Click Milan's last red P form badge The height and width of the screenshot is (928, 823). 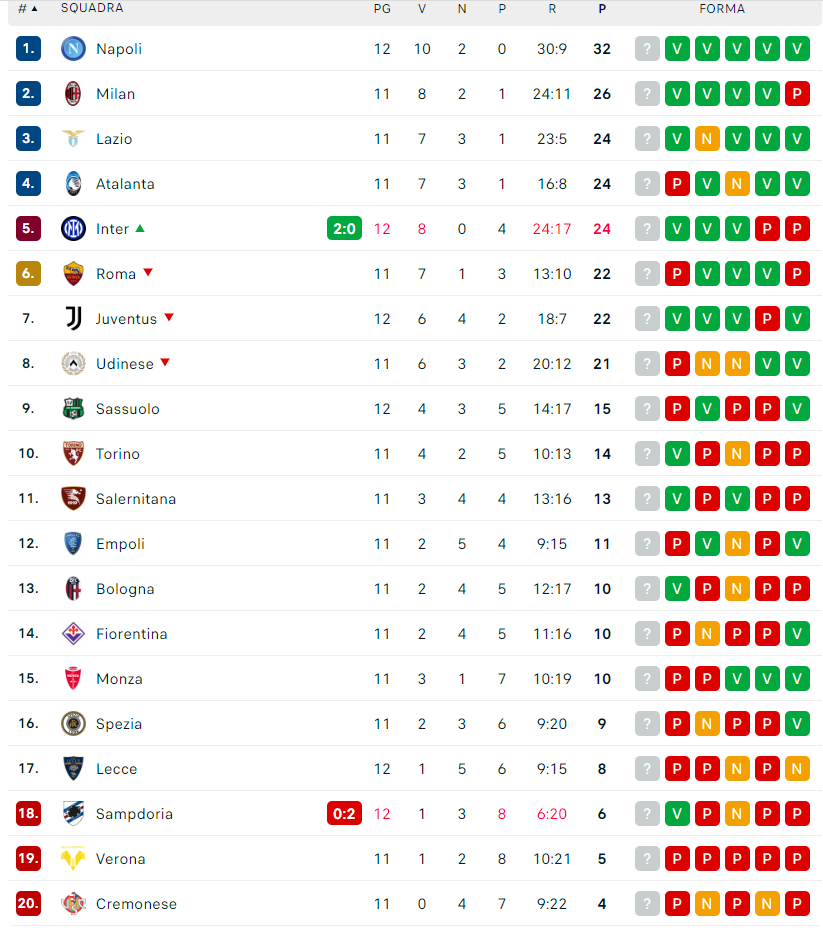pyautogui.click(x=797, y=94)
